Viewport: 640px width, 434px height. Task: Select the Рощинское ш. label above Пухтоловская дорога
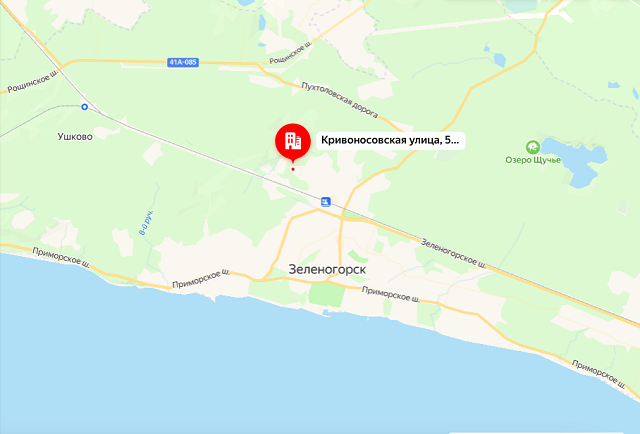point(291,52)
